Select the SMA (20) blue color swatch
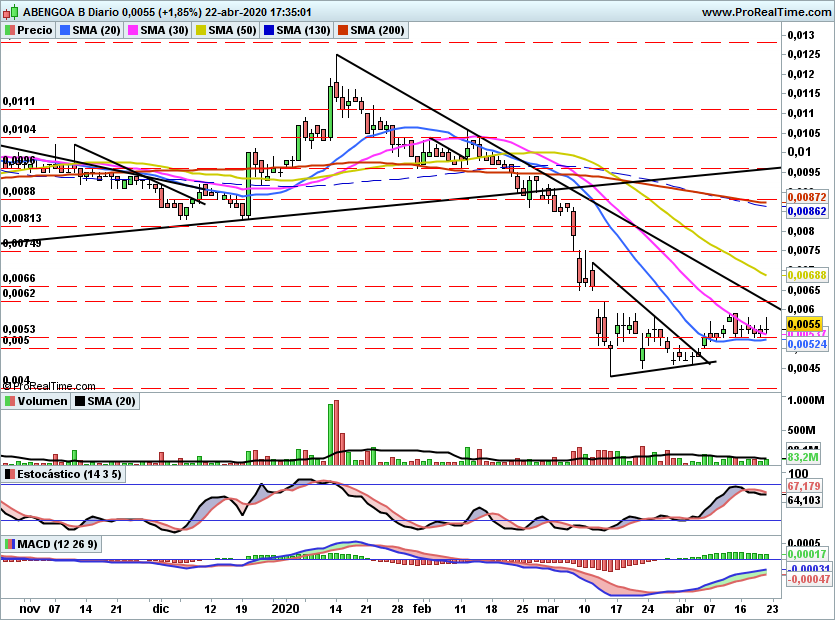Image resolution: width=835 pixels, height=620 pixels. (x=64, y=30)
